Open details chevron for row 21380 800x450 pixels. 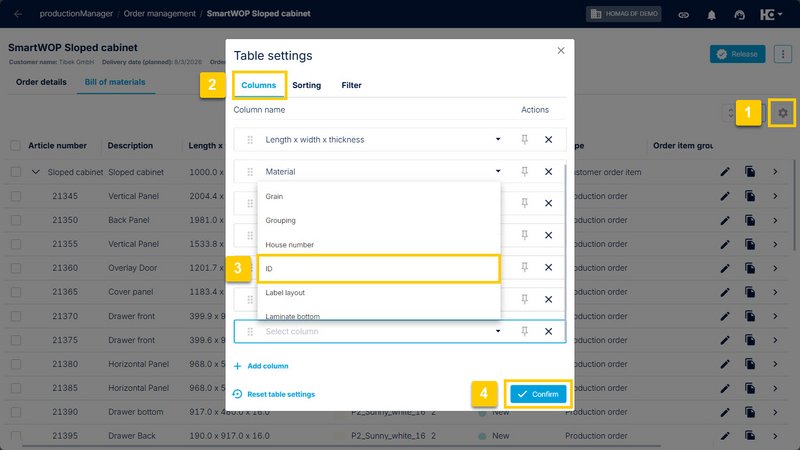point(775,364)
